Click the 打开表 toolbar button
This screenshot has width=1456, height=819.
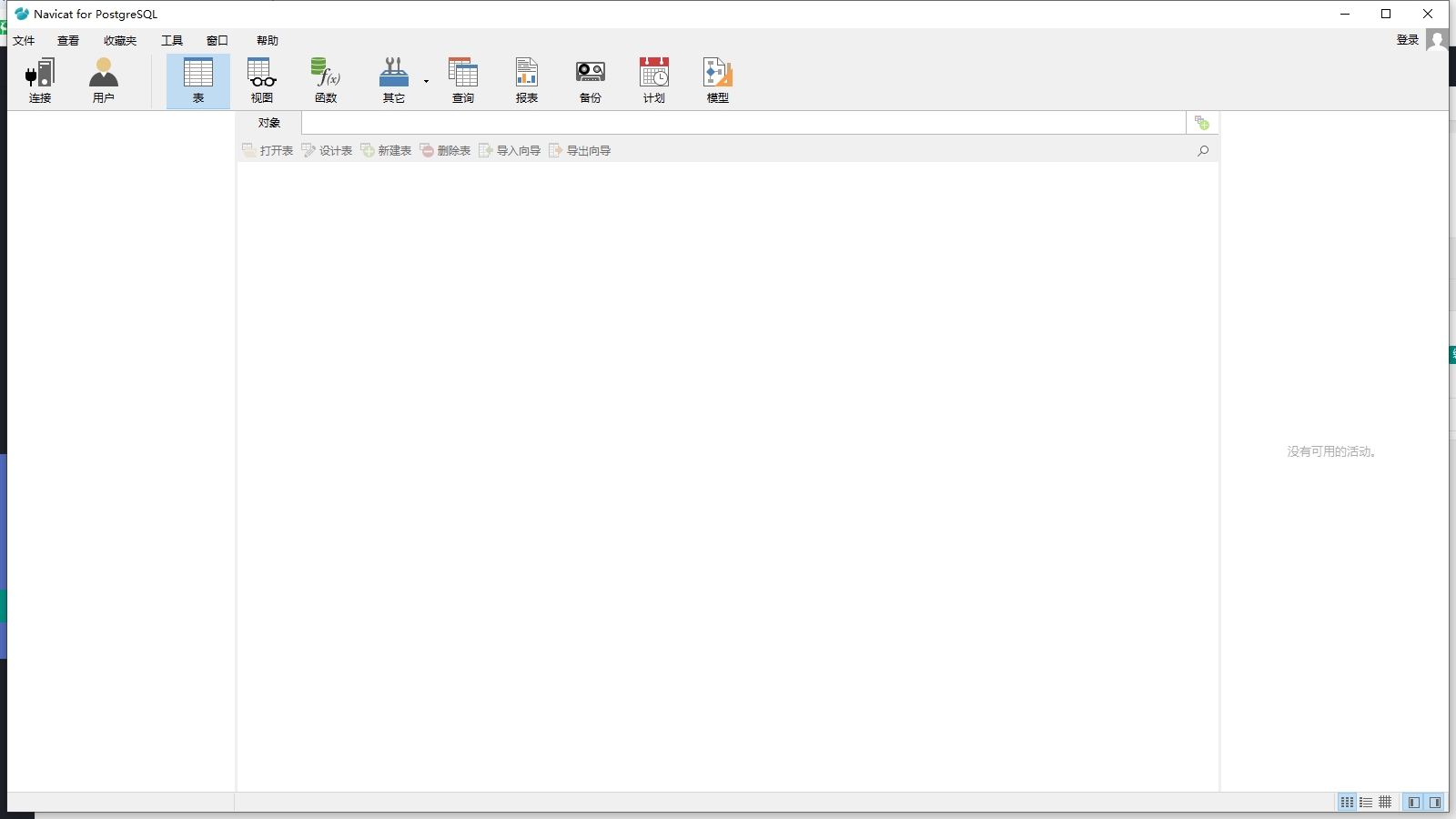[268, 150]
